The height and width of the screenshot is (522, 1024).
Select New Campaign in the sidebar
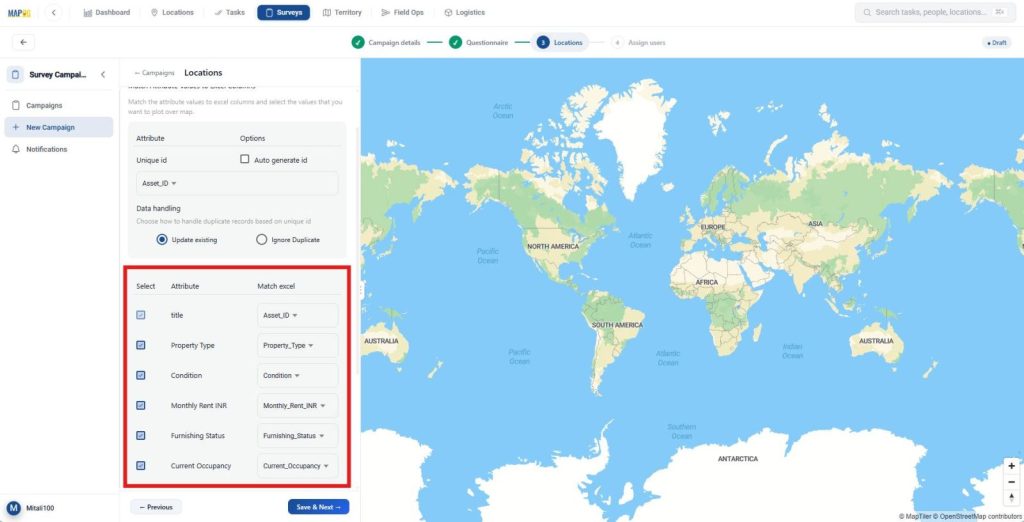59,127
